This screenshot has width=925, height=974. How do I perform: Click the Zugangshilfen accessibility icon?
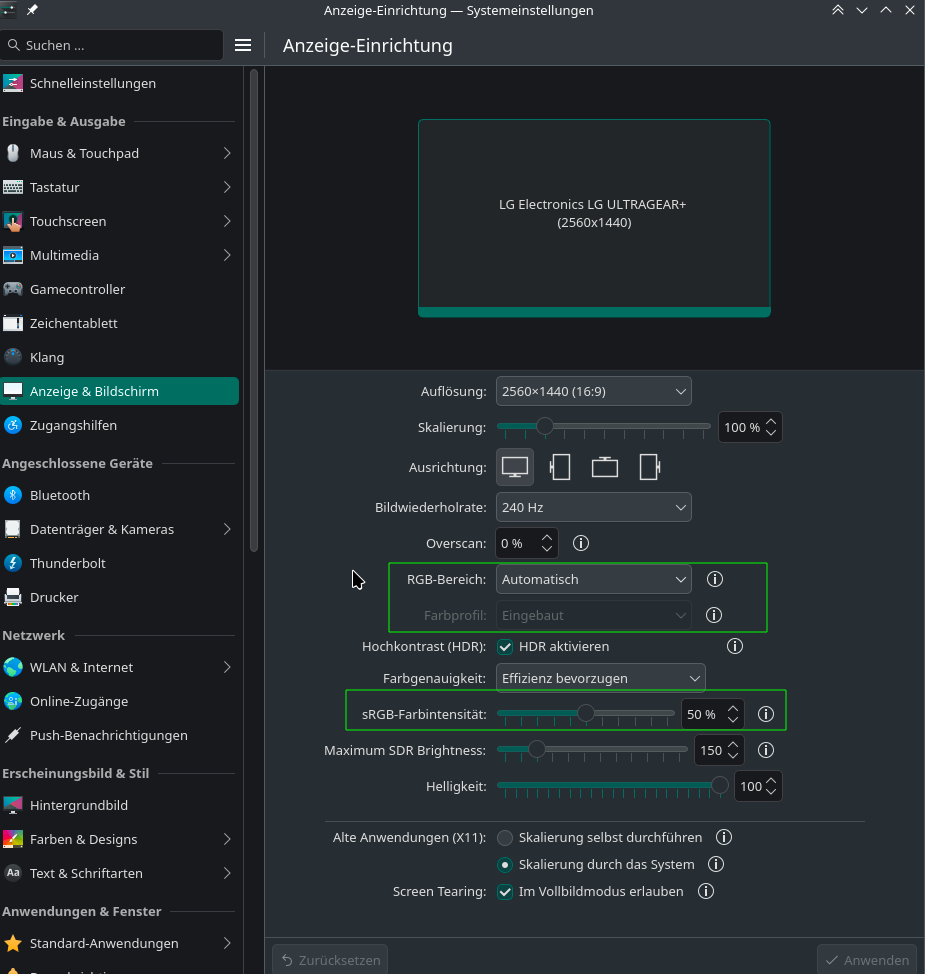(x=12, y=426)
